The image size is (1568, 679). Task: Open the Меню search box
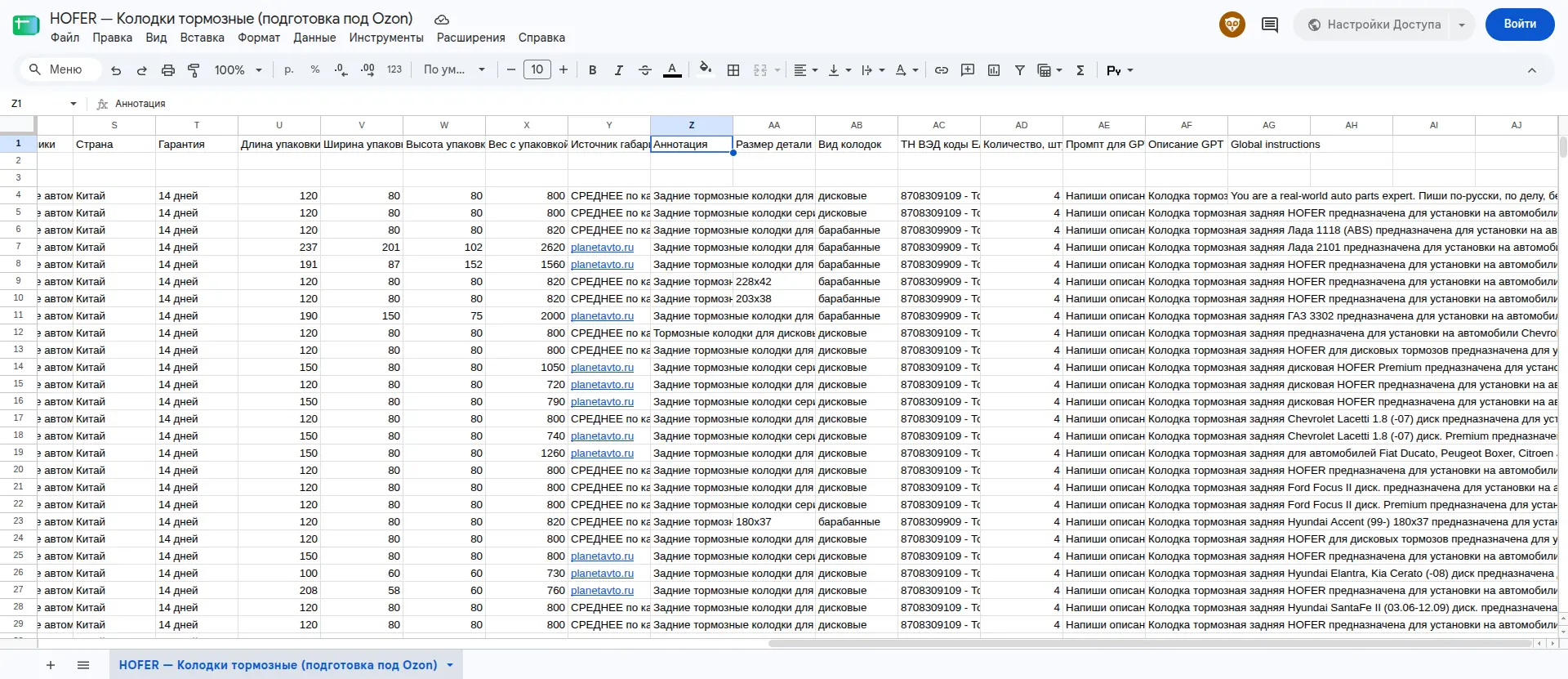pos(60,70)
